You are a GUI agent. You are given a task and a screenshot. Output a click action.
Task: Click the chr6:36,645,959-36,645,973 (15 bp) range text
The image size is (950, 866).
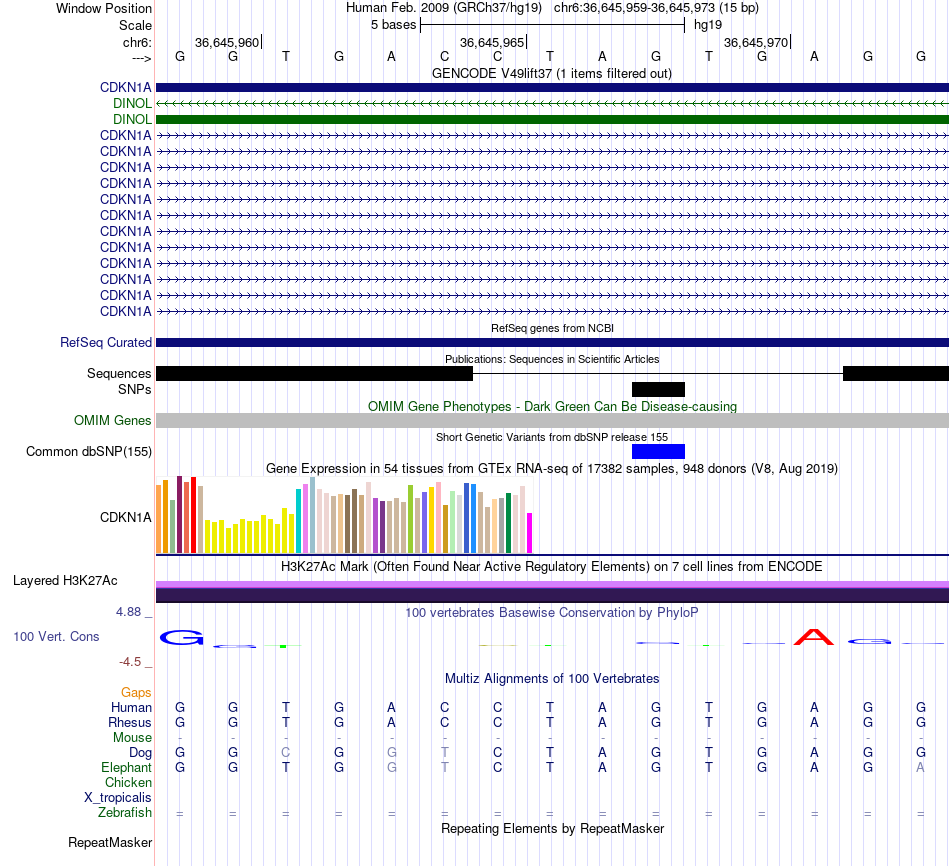coord(656,8)
